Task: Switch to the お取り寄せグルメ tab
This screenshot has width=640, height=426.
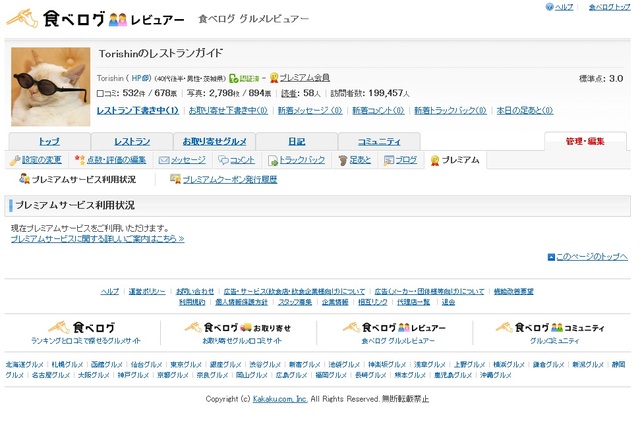Action: coord(214,141)
